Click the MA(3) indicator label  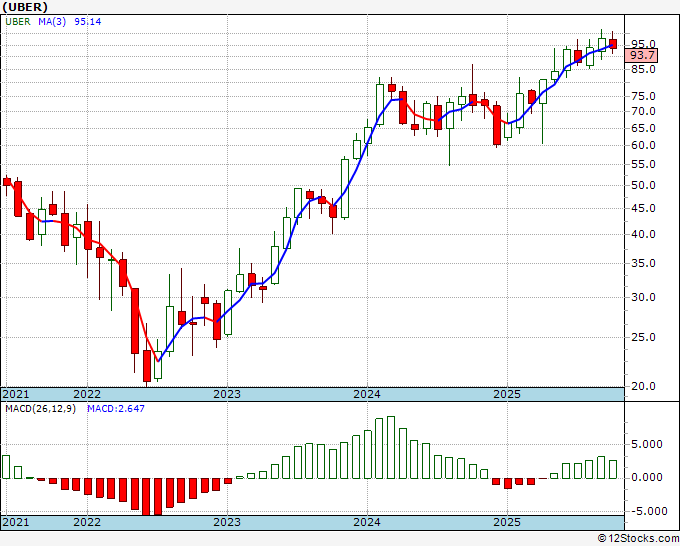[52, 22]
